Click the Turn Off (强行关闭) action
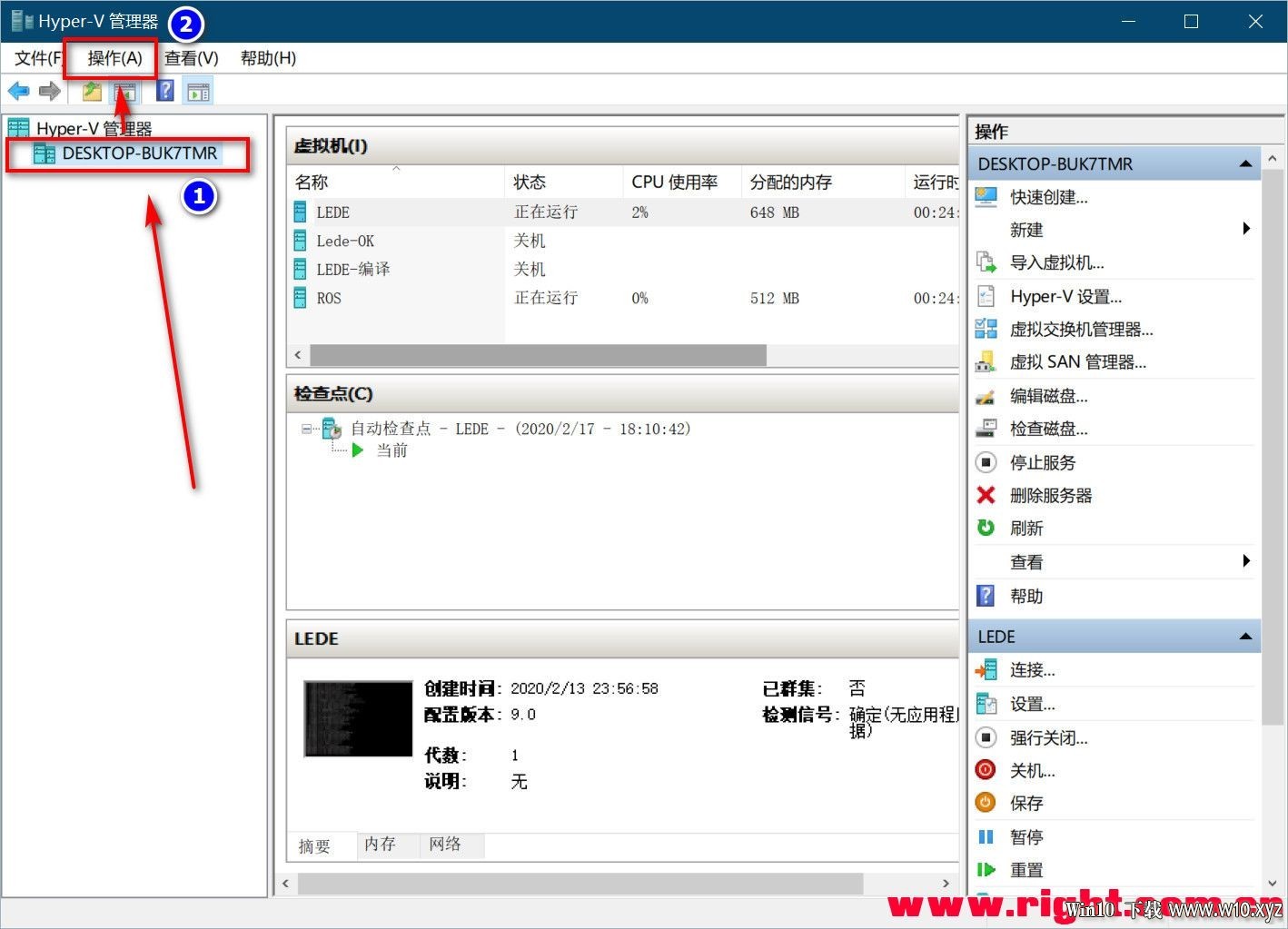1288x929 pixels. pos(1048,737)
